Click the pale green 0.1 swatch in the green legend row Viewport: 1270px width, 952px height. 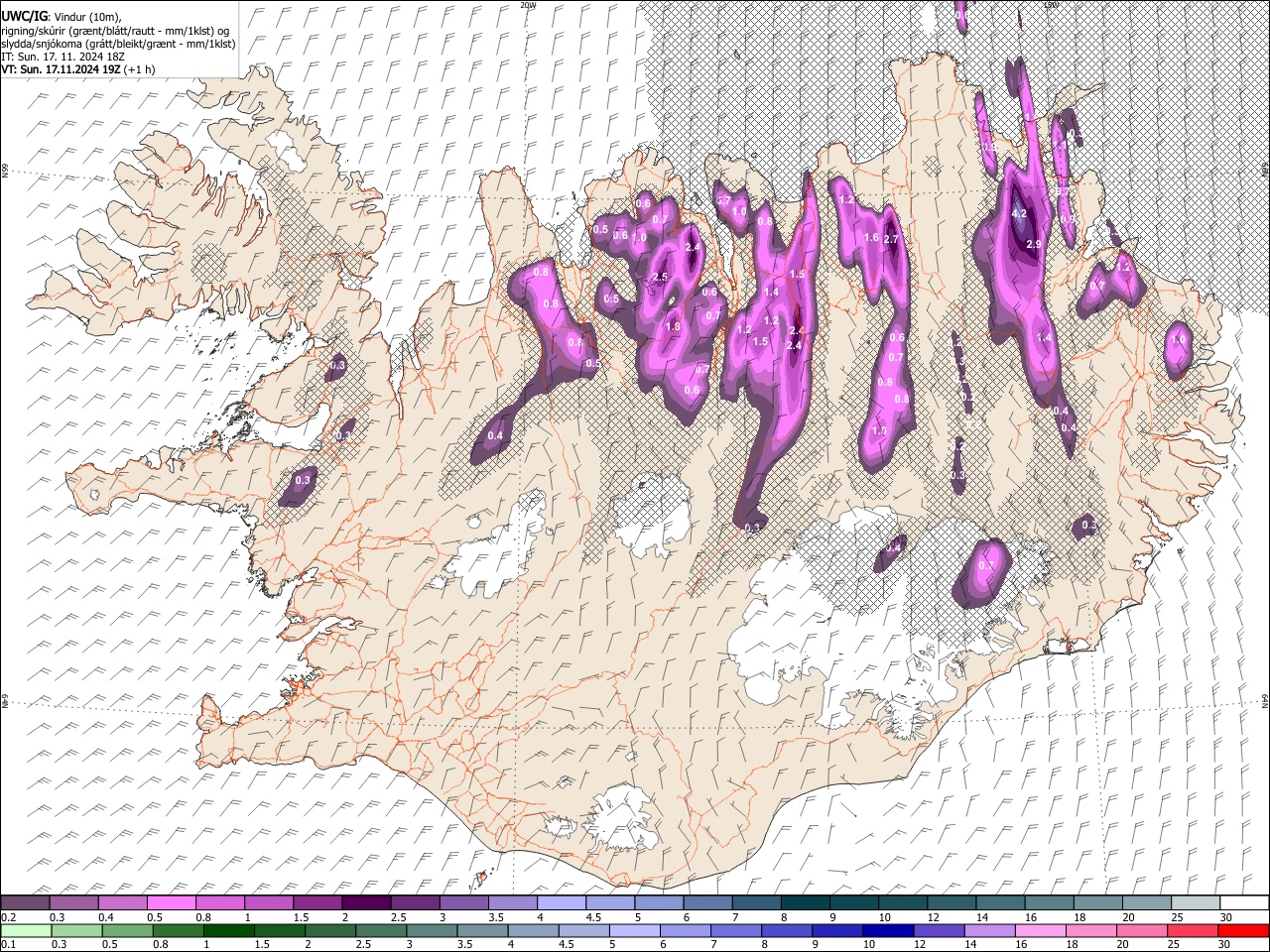click(x=27, y=930)
